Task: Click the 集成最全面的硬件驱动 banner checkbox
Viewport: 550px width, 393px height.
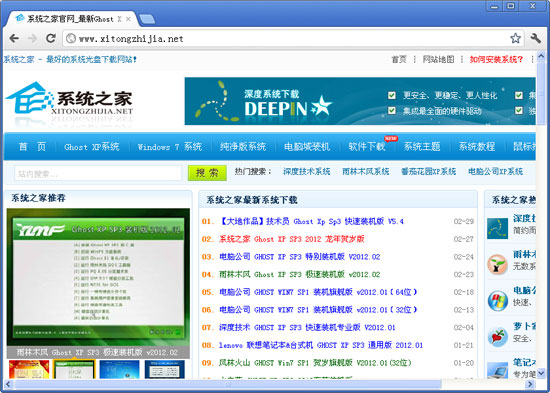Action: tap(392, 111)
